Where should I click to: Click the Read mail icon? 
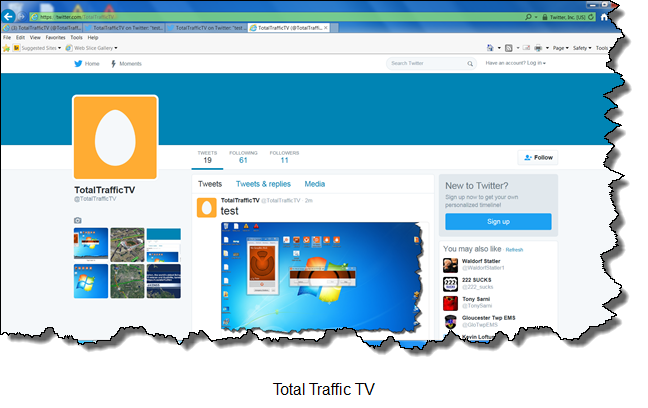[x=526, y=48]
